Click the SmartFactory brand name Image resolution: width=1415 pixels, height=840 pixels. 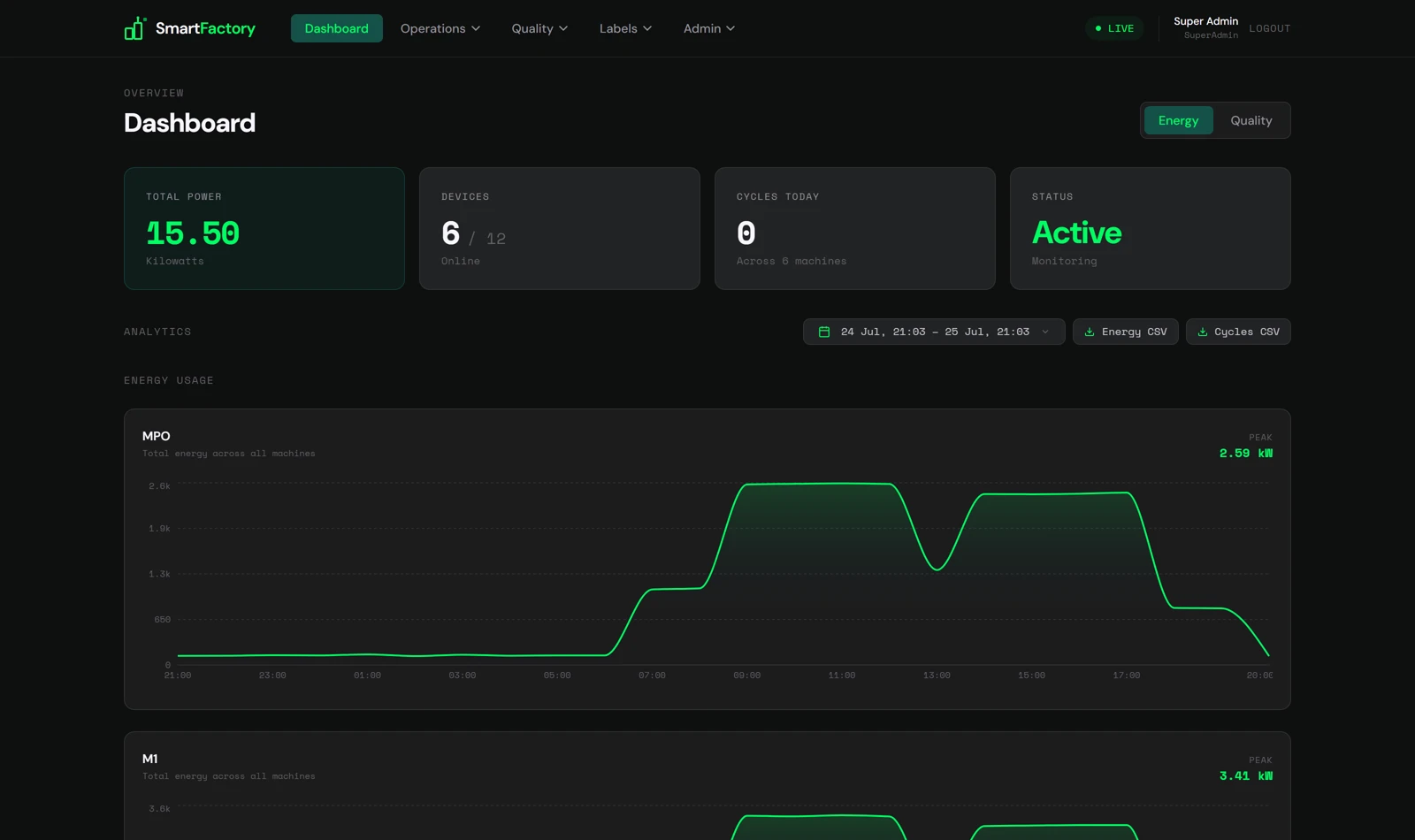(x=205, y=28)
